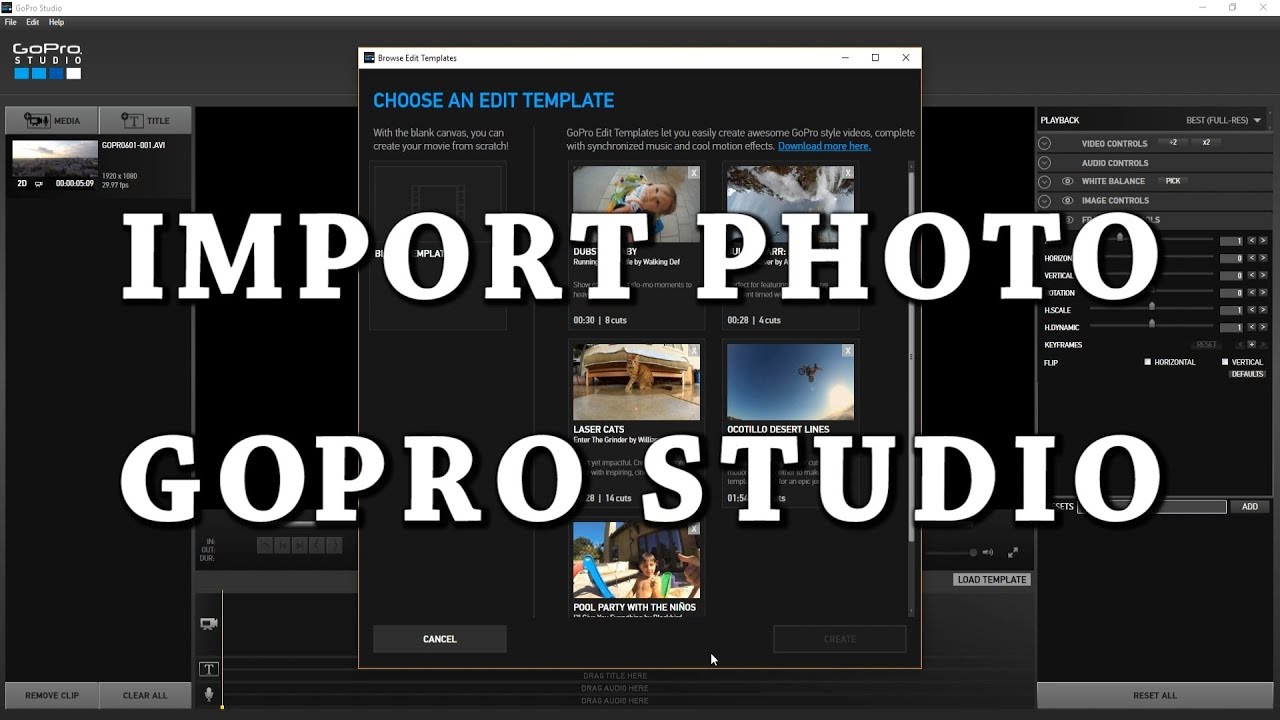Expand the White Balance section
The image size is (1280, 720).
click(x=1044, y=181)
